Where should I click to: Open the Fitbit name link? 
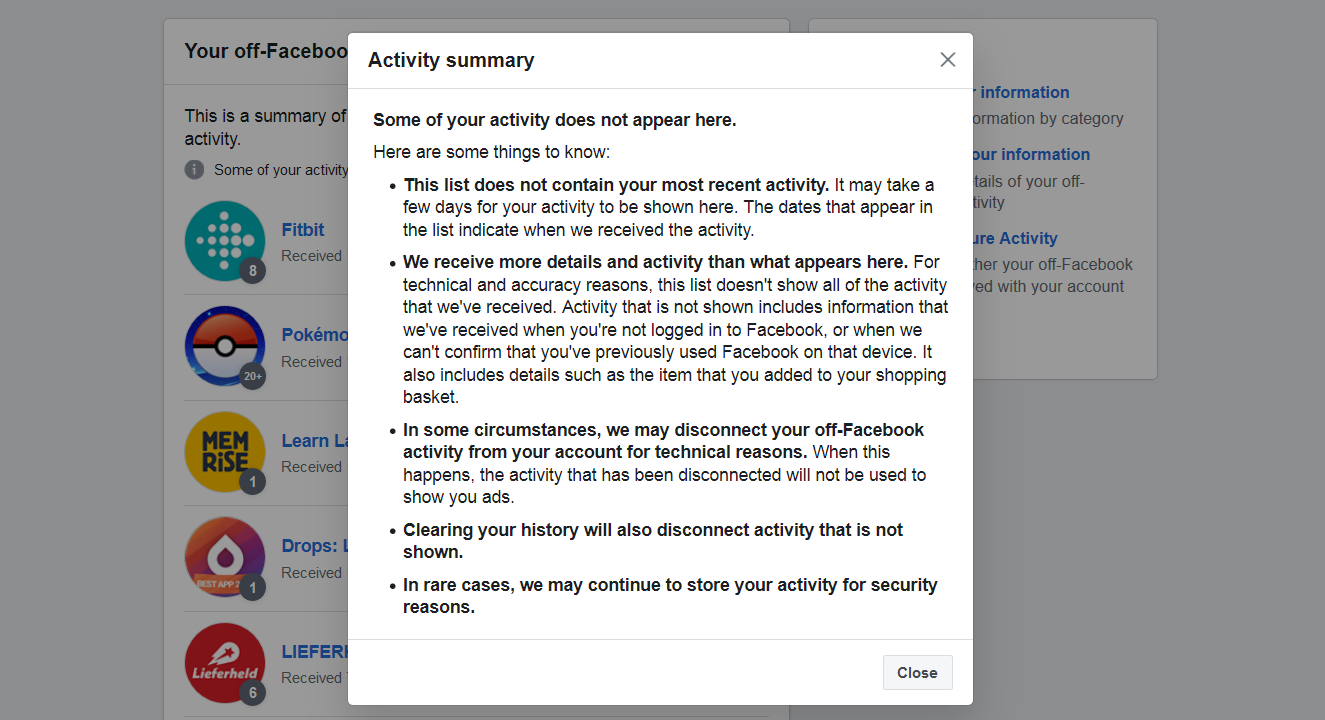[303, 230]
